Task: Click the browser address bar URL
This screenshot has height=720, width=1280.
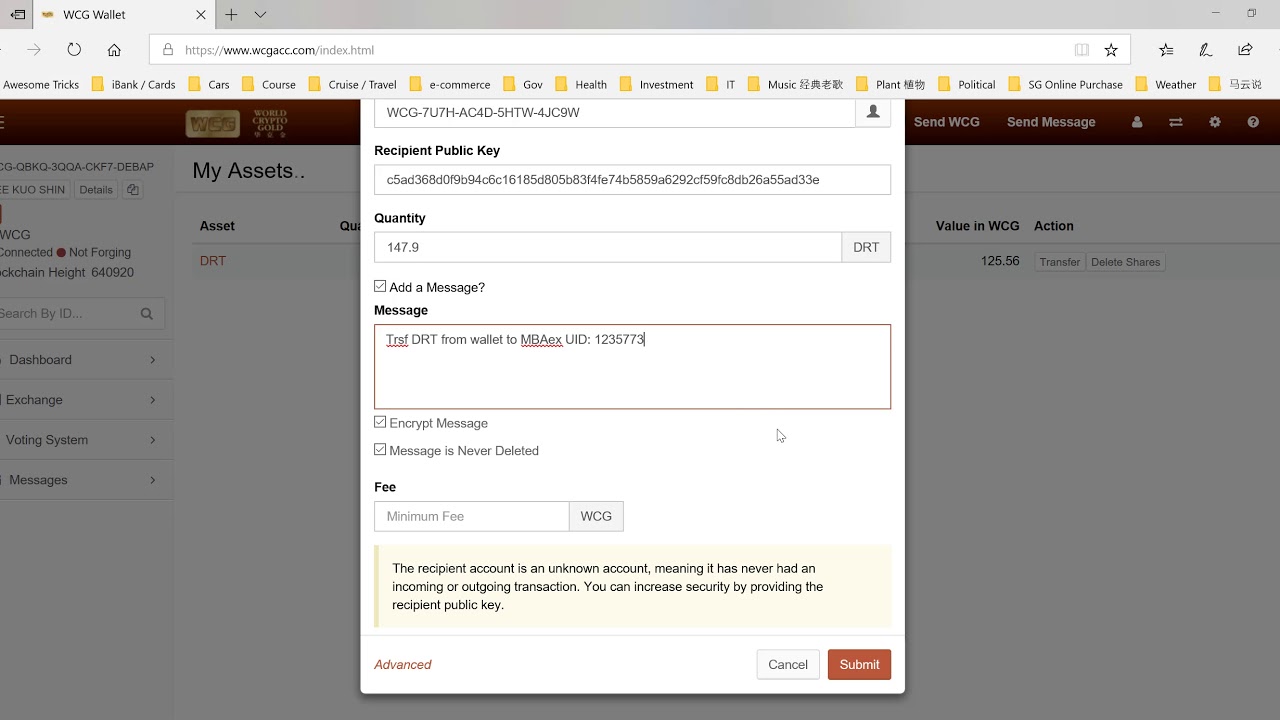Action: [280, 50]
